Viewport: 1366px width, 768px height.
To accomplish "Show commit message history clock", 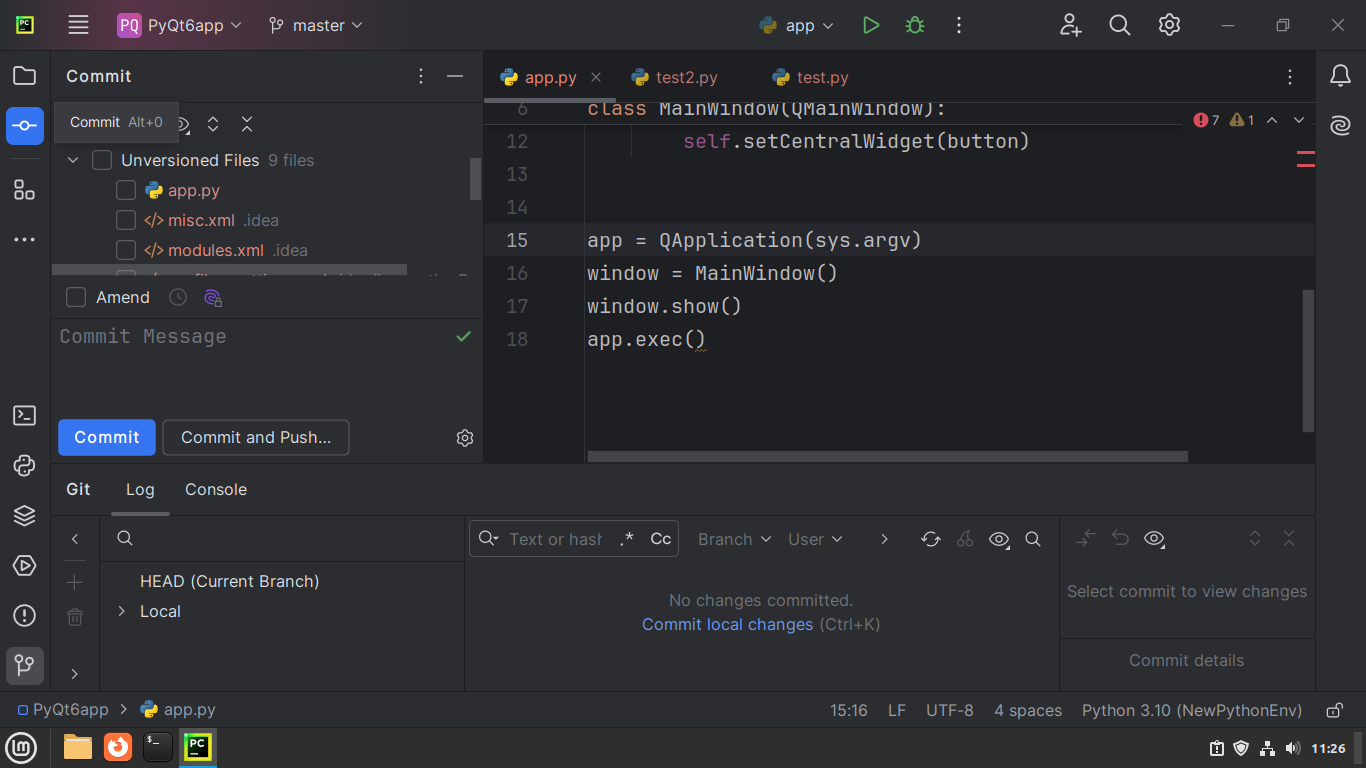I will pyautogui.click(x=178, y=297).
